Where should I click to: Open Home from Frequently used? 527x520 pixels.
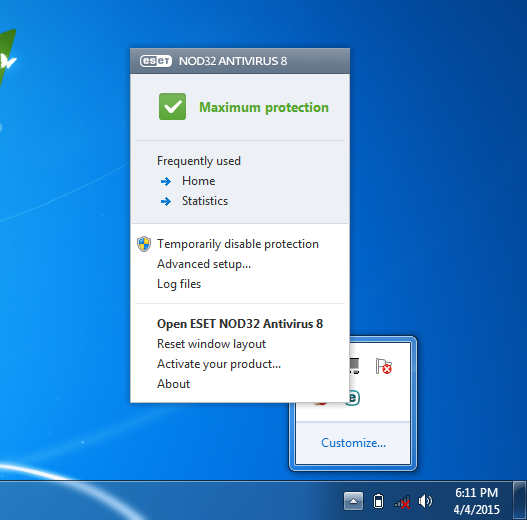point(198,181)
